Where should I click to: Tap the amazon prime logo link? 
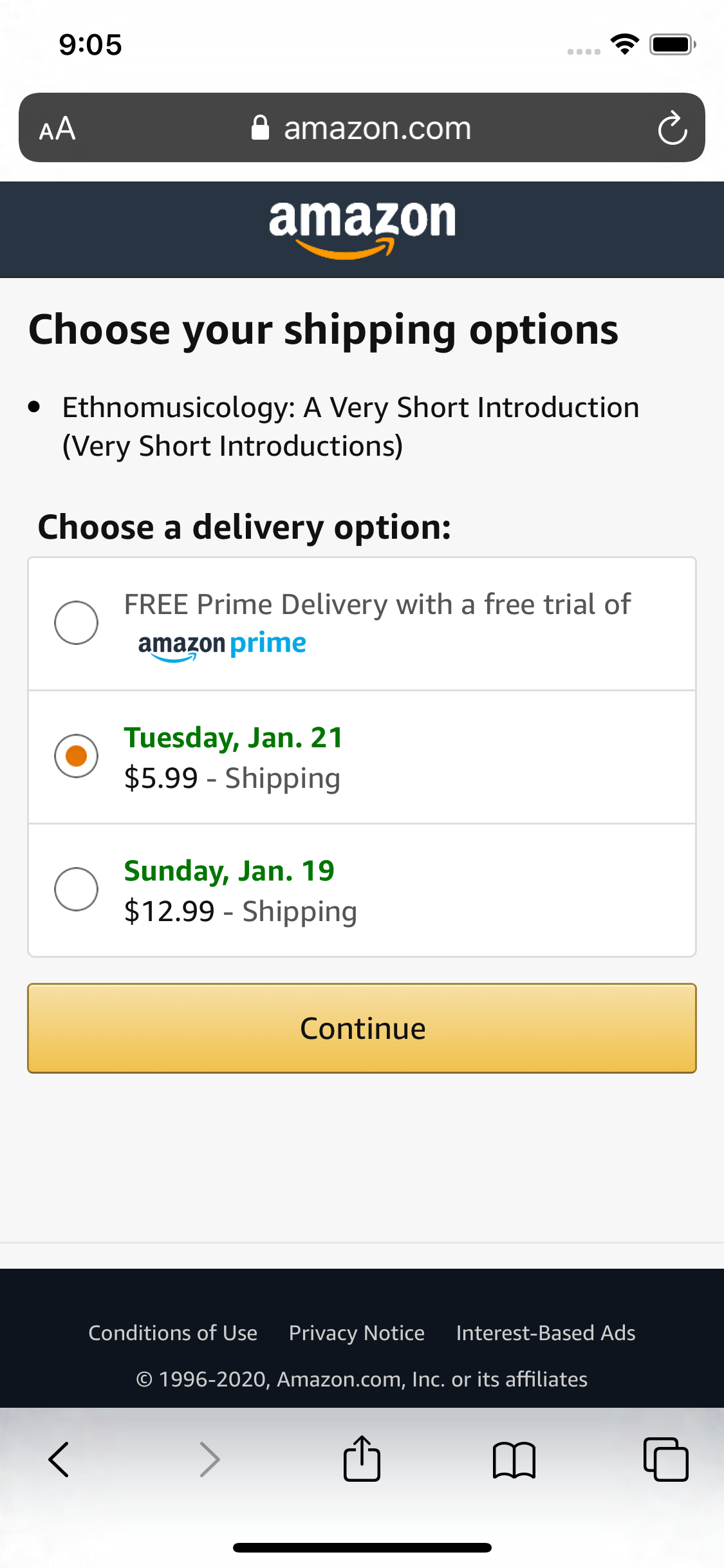(x=221, y=644)
